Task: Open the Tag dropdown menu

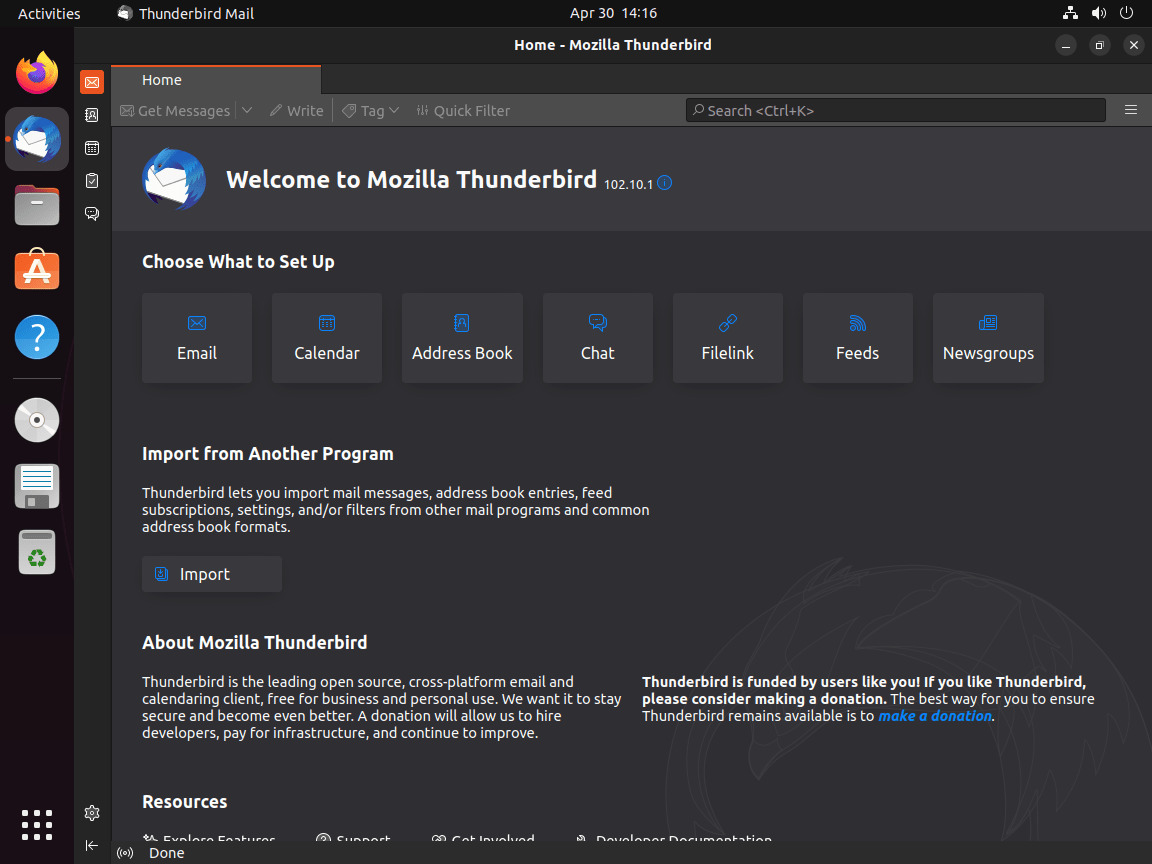Action: pos(370,110)
